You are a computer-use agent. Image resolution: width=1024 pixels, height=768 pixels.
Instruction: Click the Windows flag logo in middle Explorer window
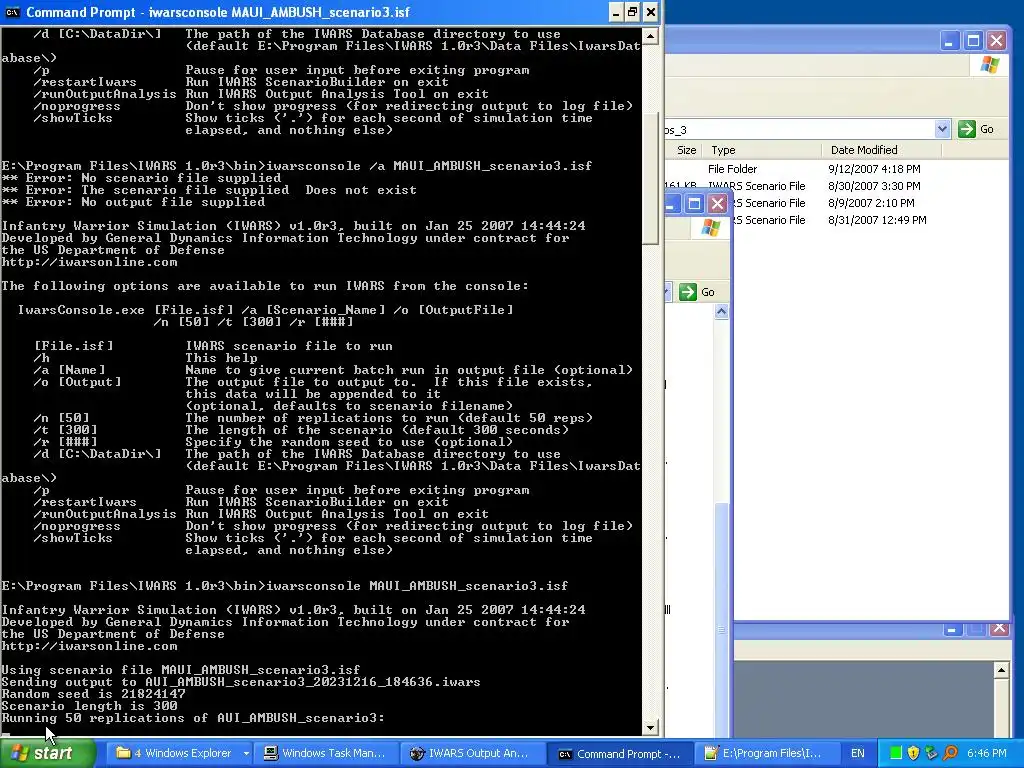(x=711, y=227)
